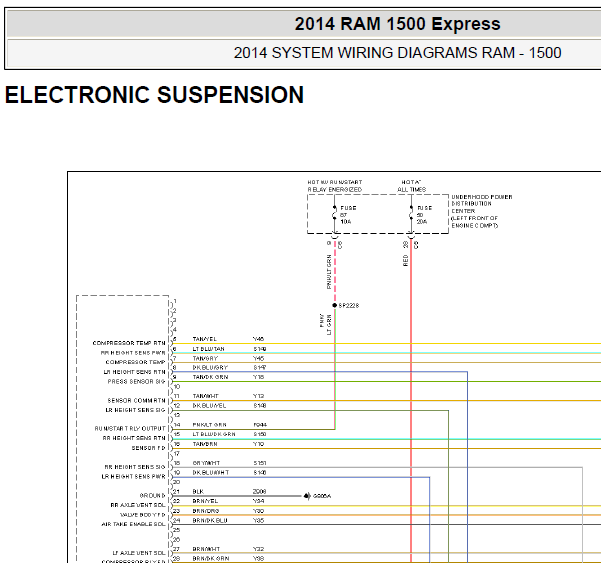Click the "LT BLU/TAN" wire color label
This screenshot has height=563, width=601.
[209, 349]
